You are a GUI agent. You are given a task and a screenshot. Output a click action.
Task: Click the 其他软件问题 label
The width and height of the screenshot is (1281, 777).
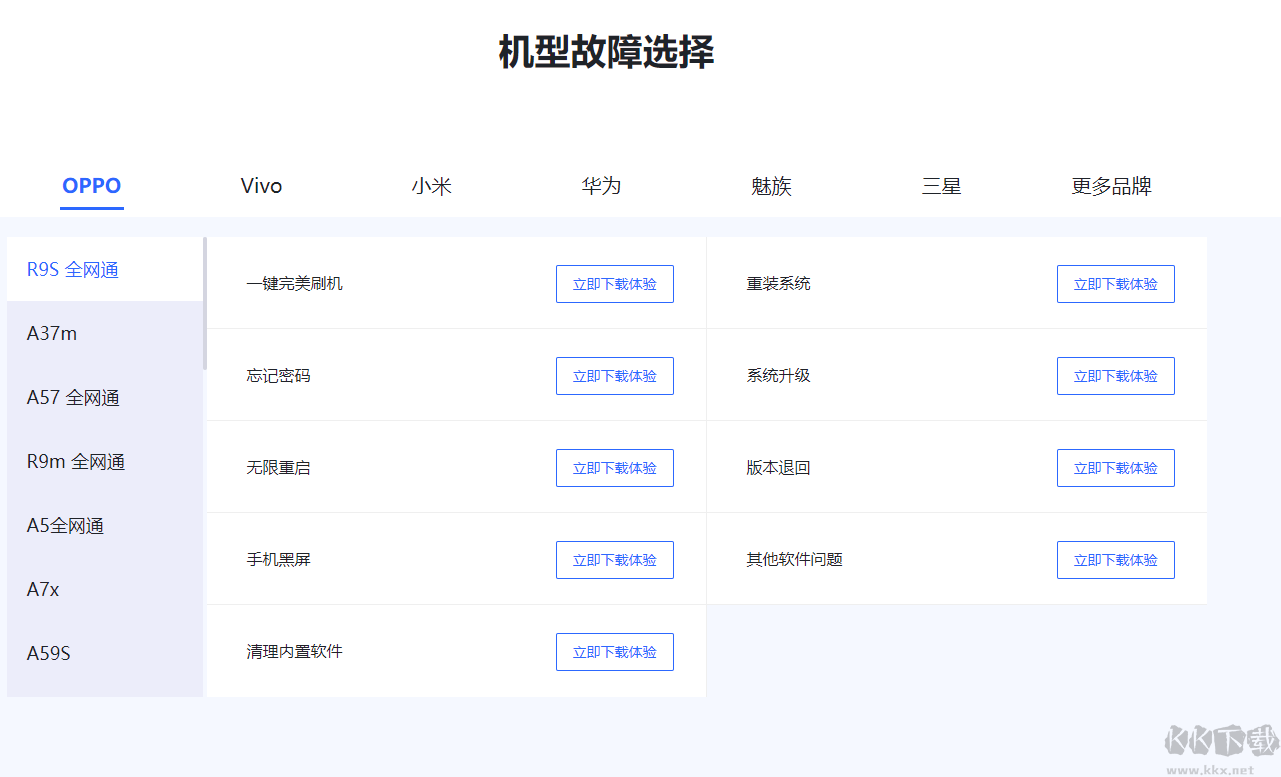(x=794, y=560)
